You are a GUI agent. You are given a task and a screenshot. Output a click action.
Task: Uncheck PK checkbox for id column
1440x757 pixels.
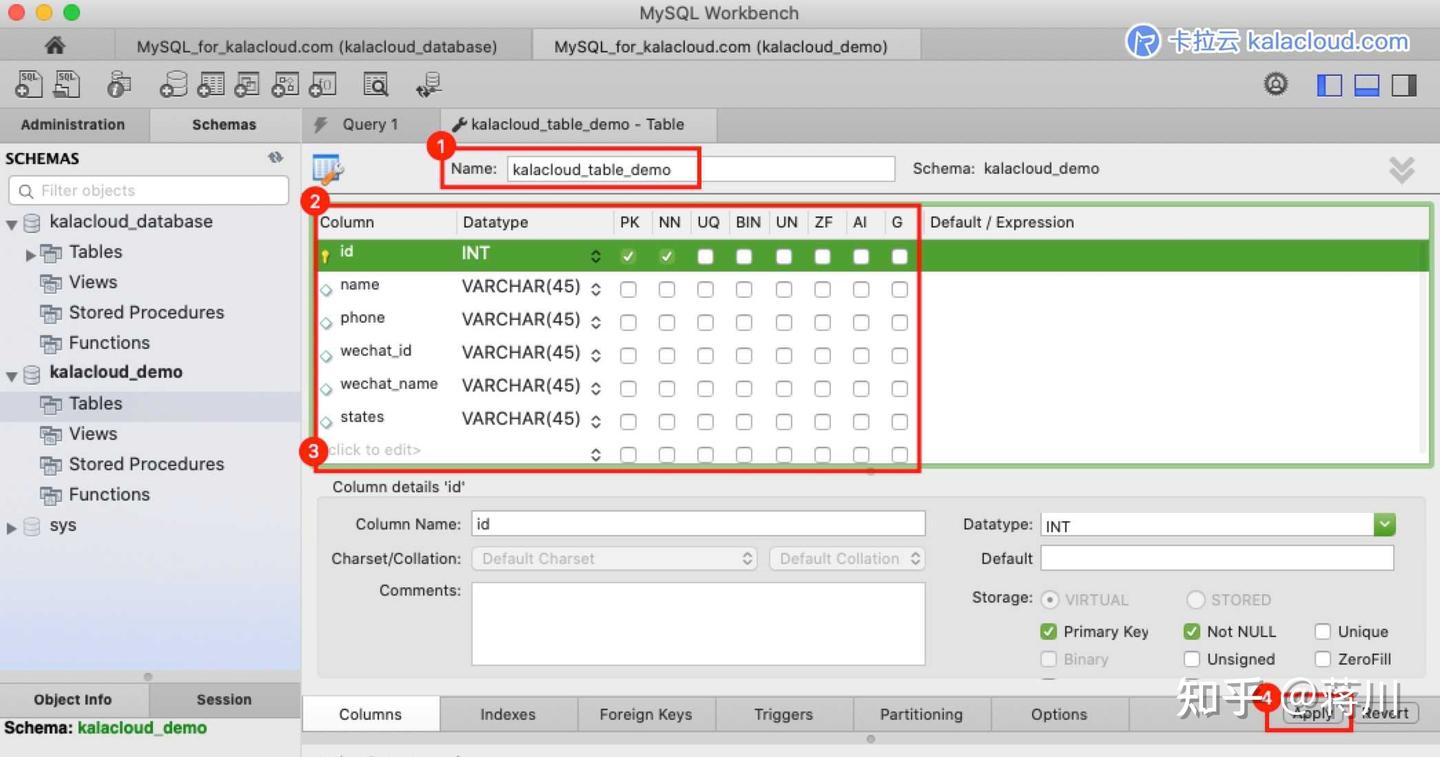629,254
